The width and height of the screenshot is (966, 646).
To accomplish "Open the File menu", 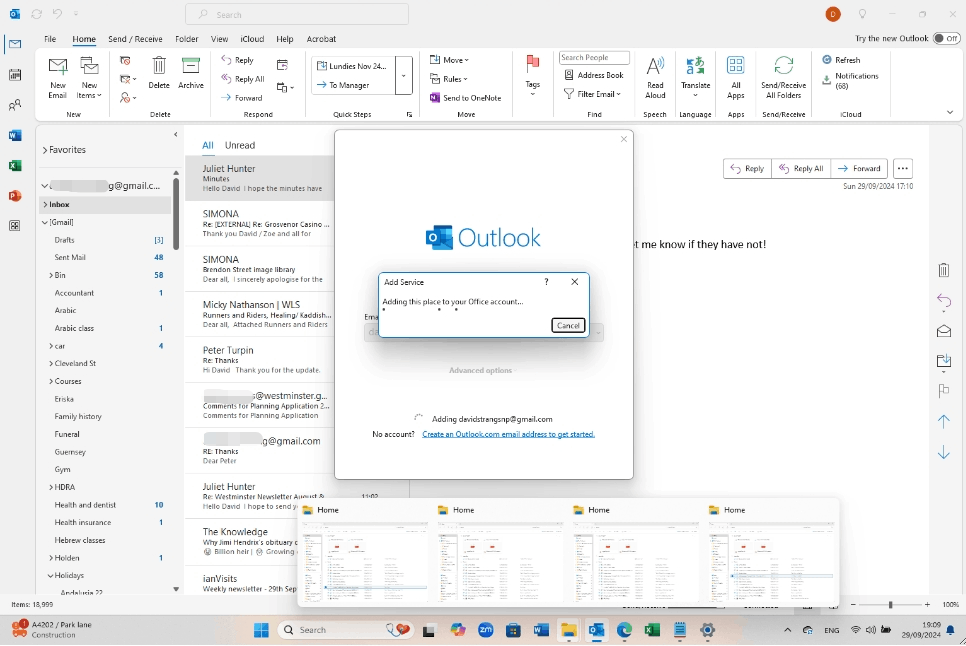I will point(50,39).
